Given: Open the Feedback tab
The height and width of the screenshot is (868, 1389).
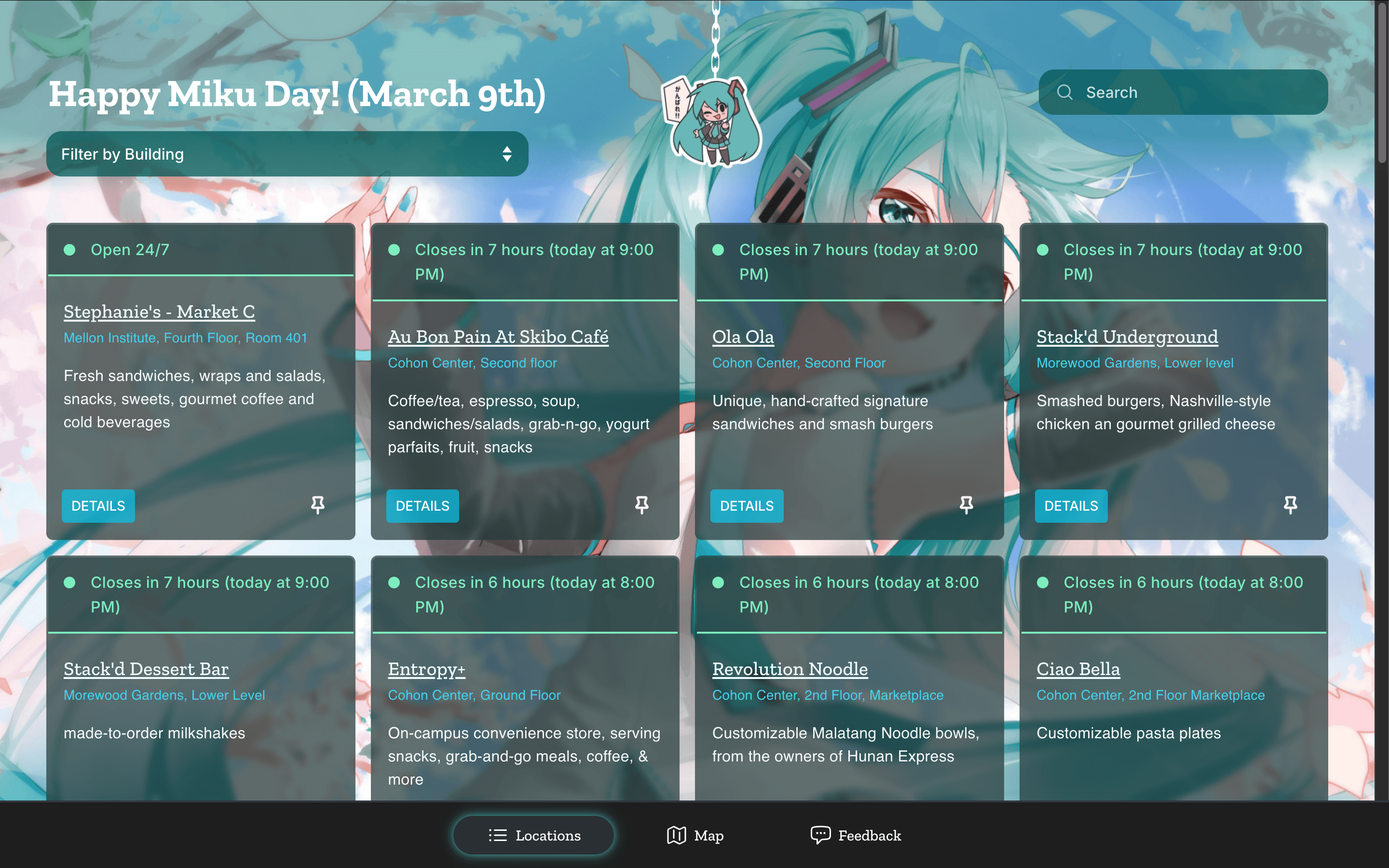Looking at the screenshot, I should point(855,835).
